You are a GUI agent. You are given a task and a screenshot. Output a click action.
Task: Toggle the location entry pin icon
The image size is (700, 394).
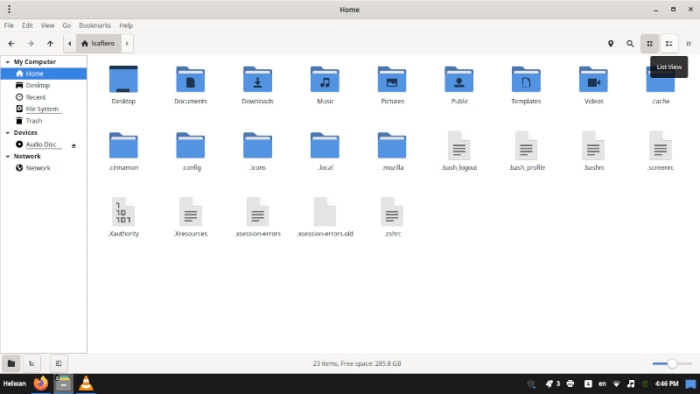(x=610, y=43)
